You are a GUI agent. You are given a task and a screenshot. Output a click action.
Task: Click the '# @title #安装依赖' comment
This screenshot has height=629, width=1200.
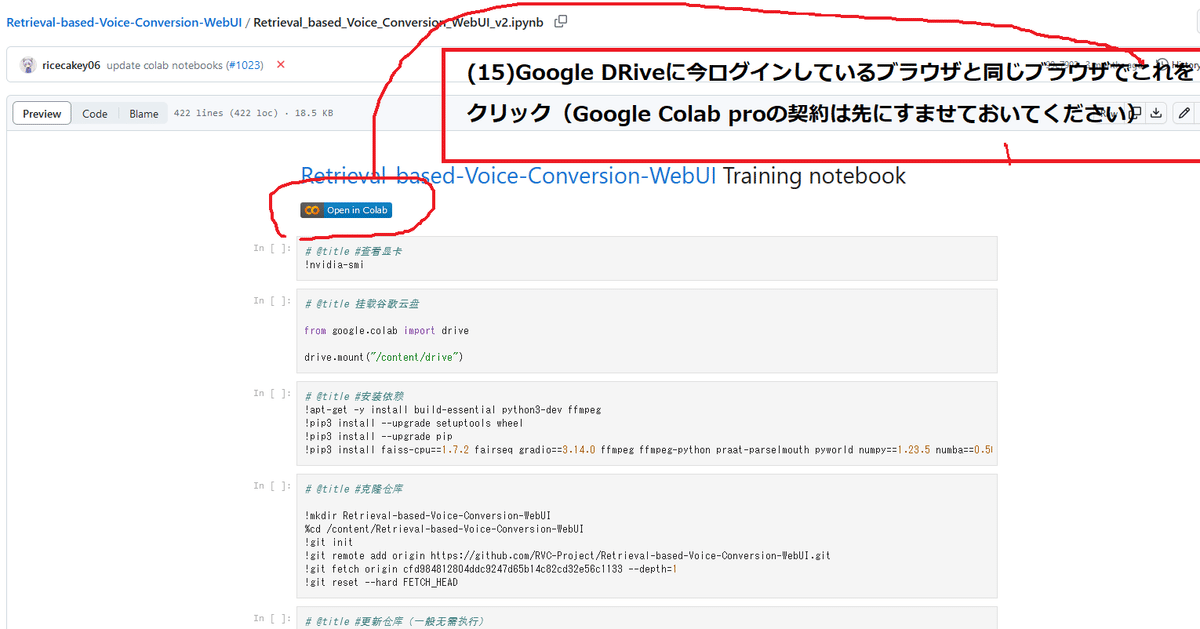pos(353,397)
